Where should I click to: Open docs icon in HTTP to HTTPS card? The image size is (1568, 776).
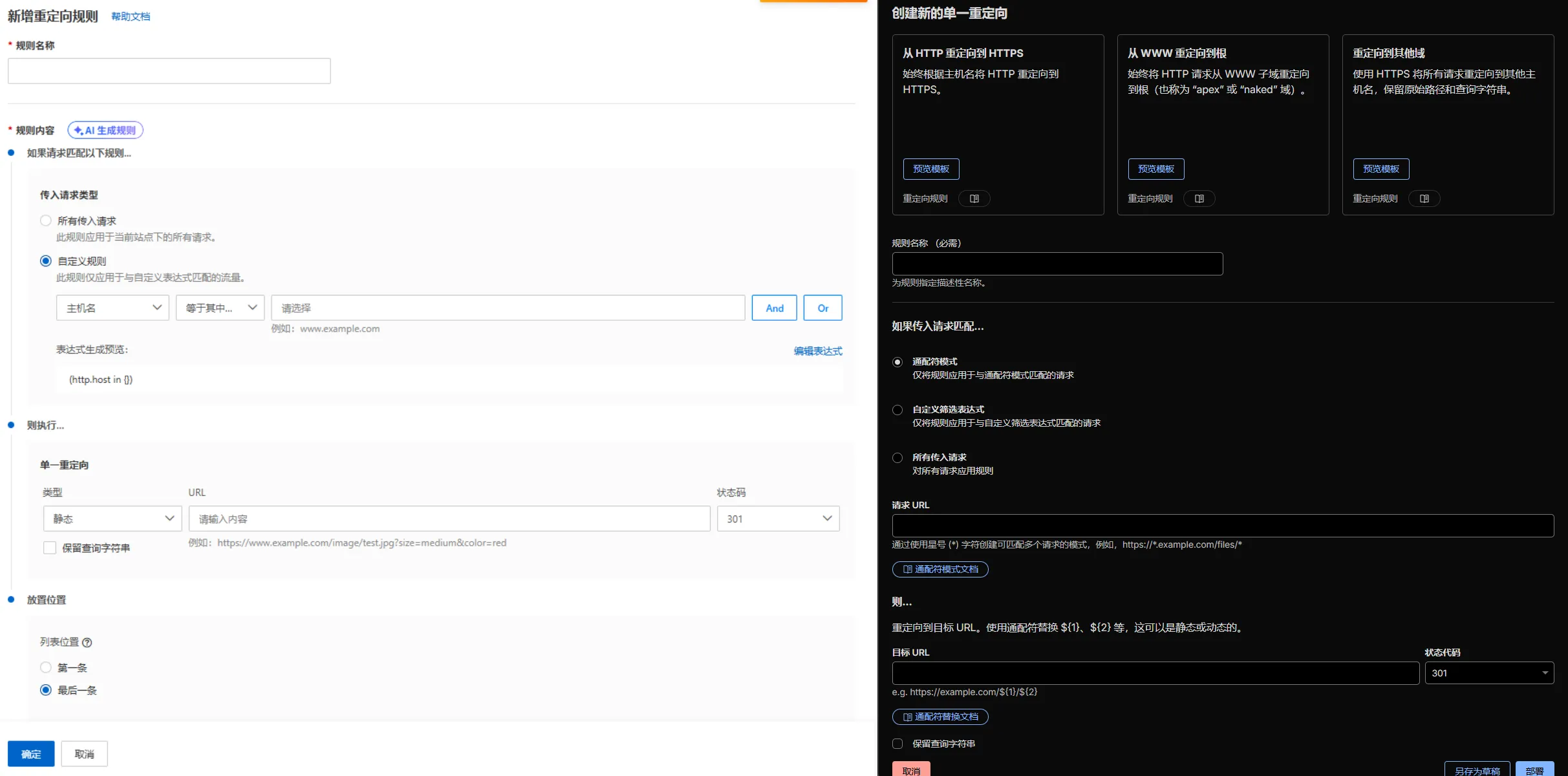coord(974,199)
